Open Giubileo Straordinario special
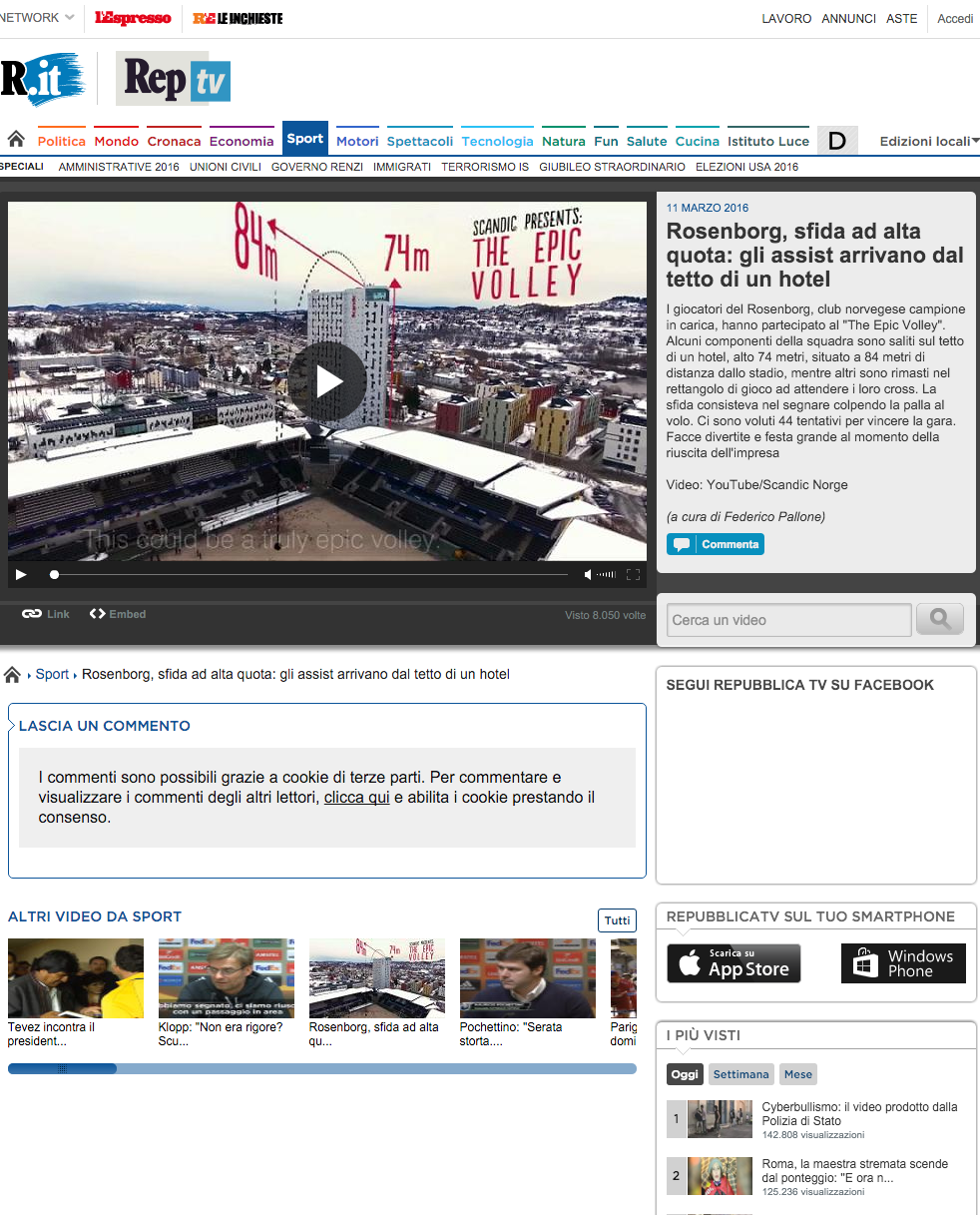This screenshot has width=980, height=1215. pos(612,167)
